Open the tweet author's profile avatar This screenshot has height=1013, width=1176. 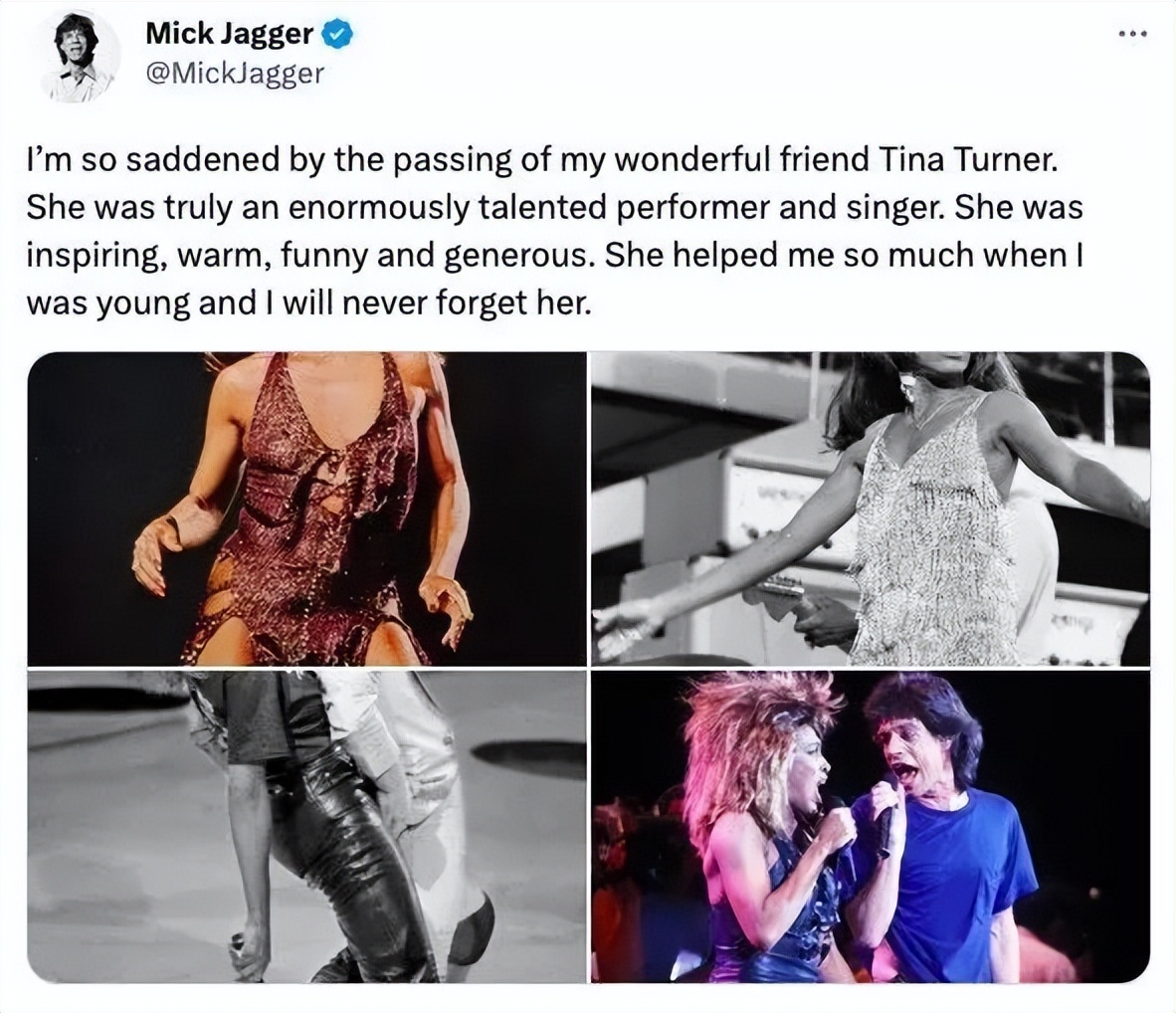(x=78, y=60)
